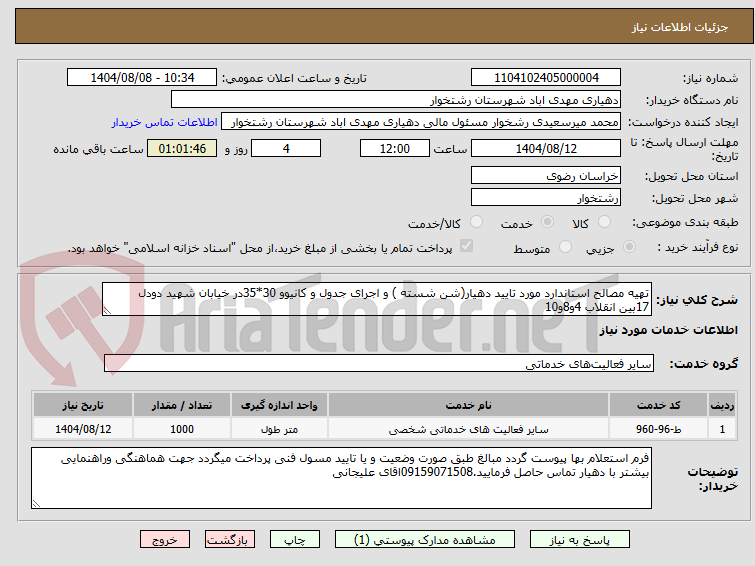Click the پاسخ به نیاز button
755x566 pixels.
pos(580,540)
